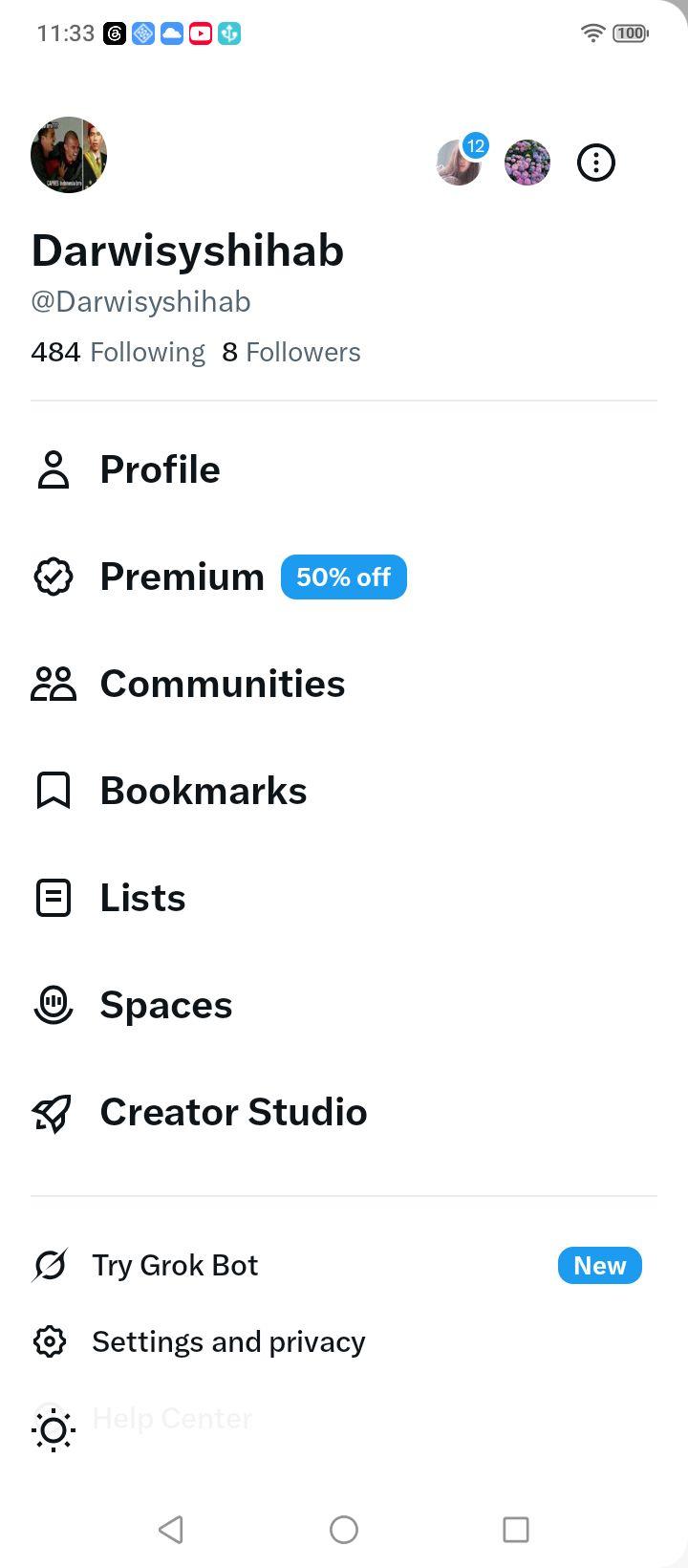The width and height of the screenshot is (688, 1568).
Task: Toggle display theme via the sun icon
Action: pos(54,1430)
